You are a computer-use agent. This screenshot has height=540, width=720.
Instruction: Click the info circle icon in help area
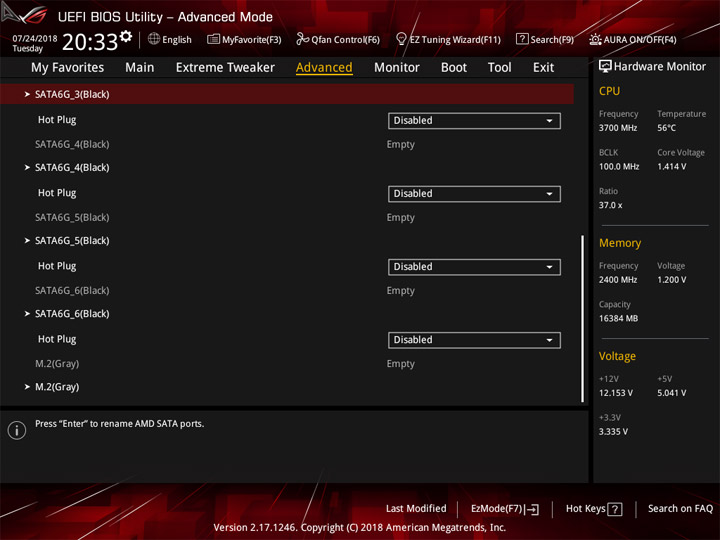17,430
